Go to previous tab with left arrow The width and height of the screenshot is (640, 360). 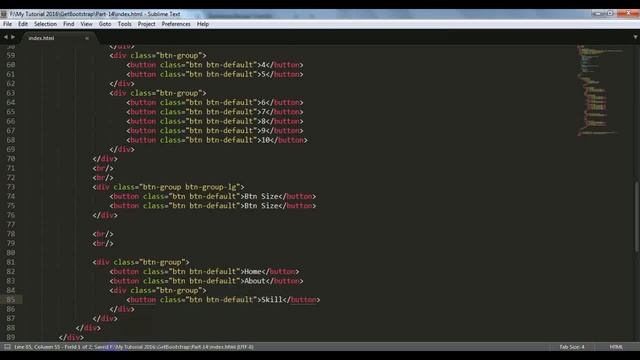pyautogui.click(x=6, y=37)
